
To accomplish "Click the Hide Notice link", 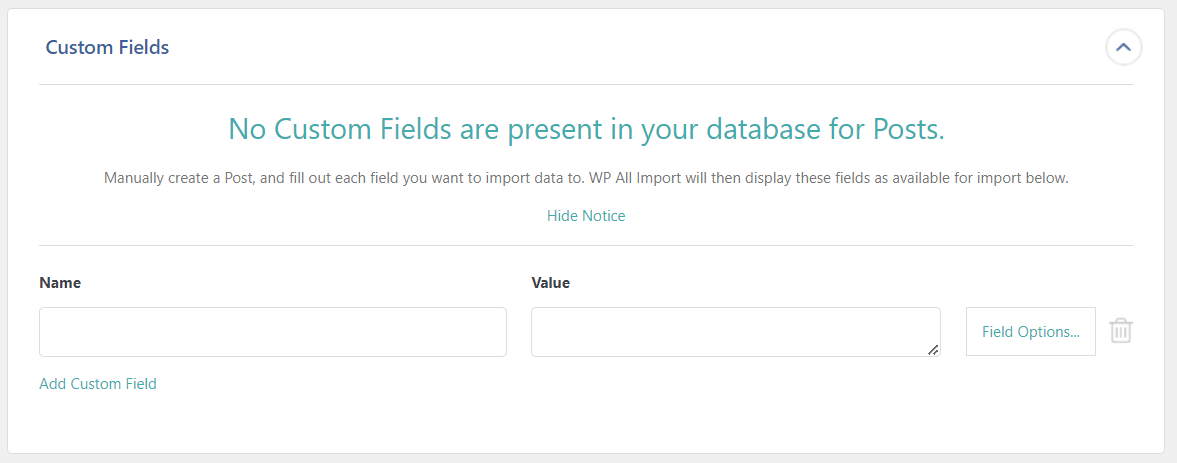I will pyautogui.click(x=586, y=216).
